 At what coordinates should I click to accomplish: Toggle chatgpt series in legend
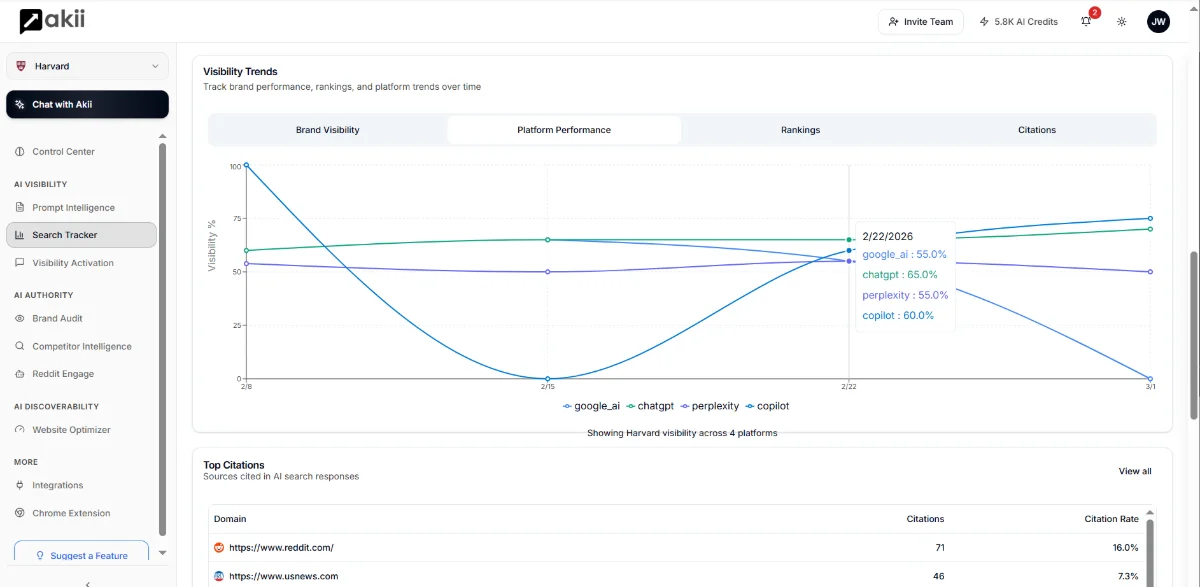click(650, 406)
